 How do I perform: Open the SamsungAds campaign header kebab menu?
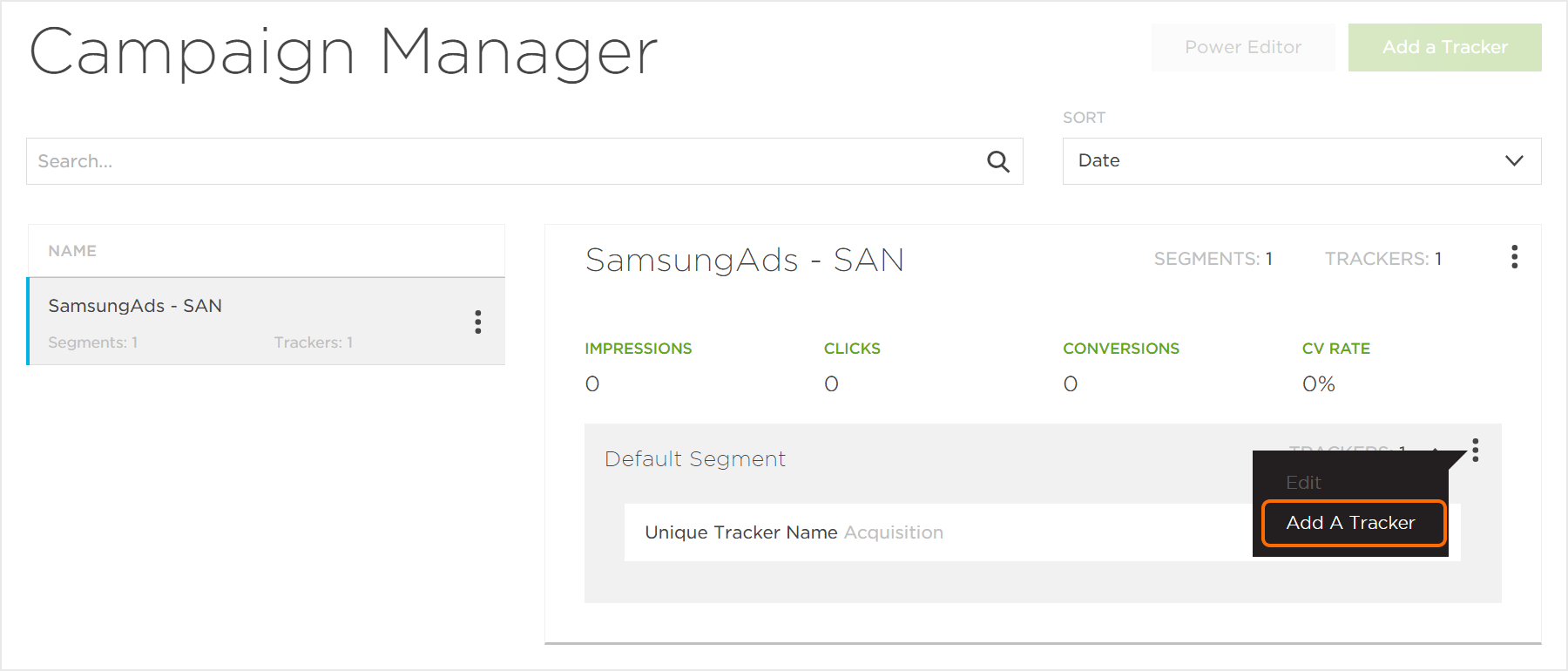1515,257
